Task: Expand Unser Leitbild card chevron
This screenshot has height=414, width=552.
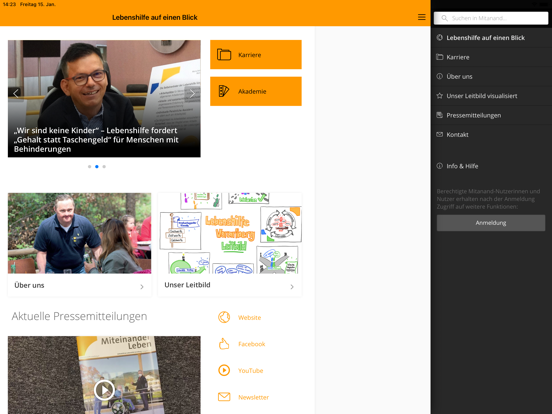Action: 292,287
